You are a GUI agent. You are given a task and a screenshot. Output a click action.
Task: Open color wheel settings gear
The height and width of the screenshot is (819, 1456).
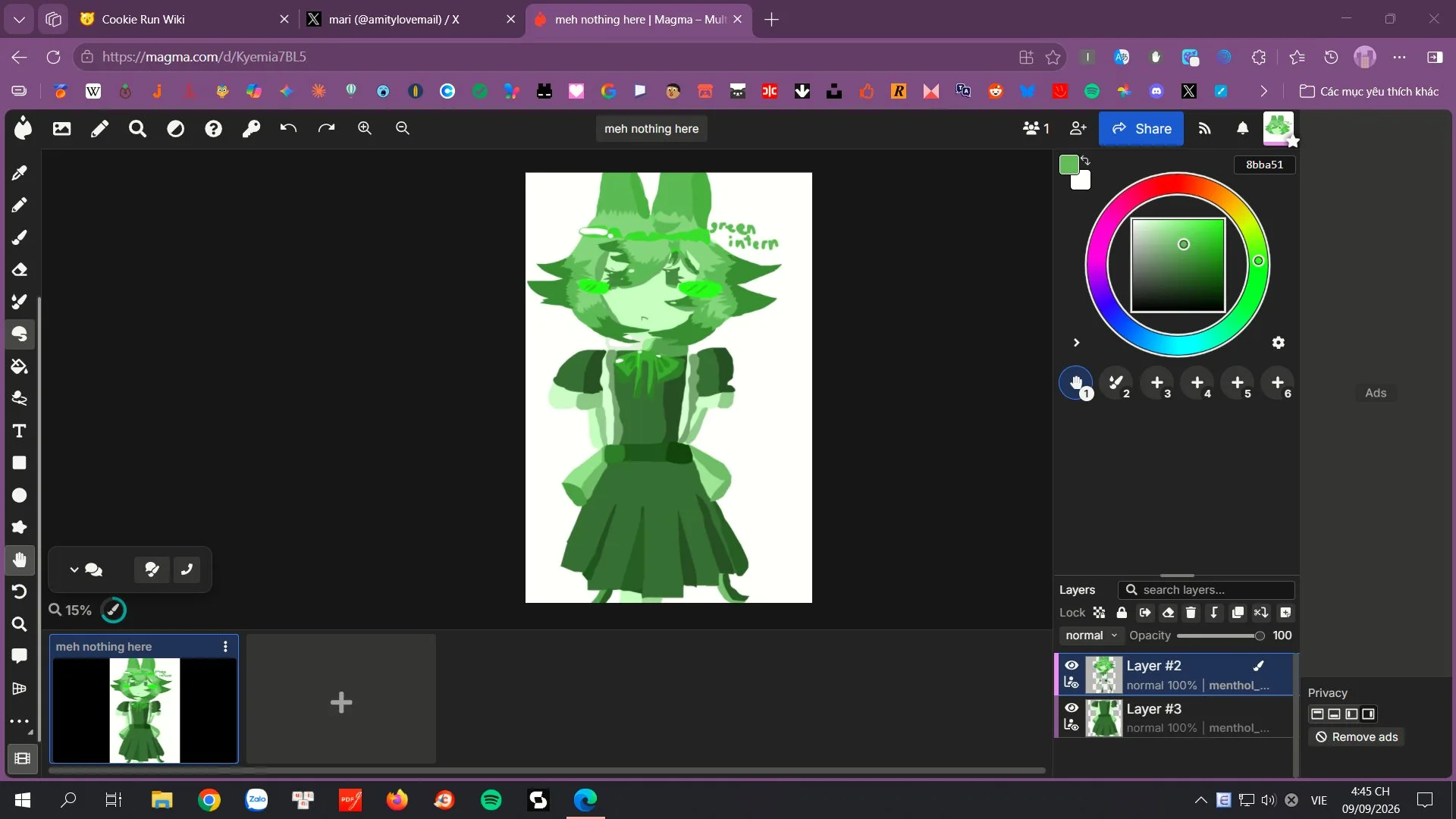pos(1279,343)
